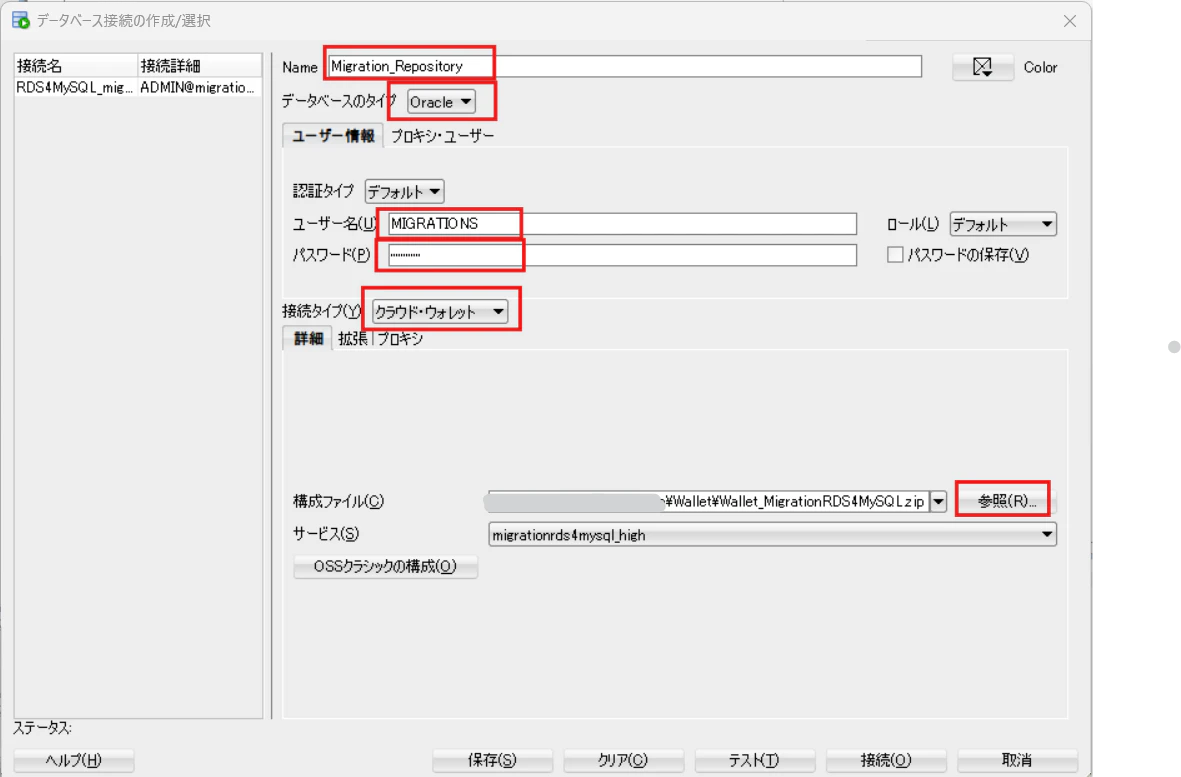Expand the 構成ファイル path history arrow
Image resolution: width=1181 pixels, height=777 pixels.
(938, 501)
